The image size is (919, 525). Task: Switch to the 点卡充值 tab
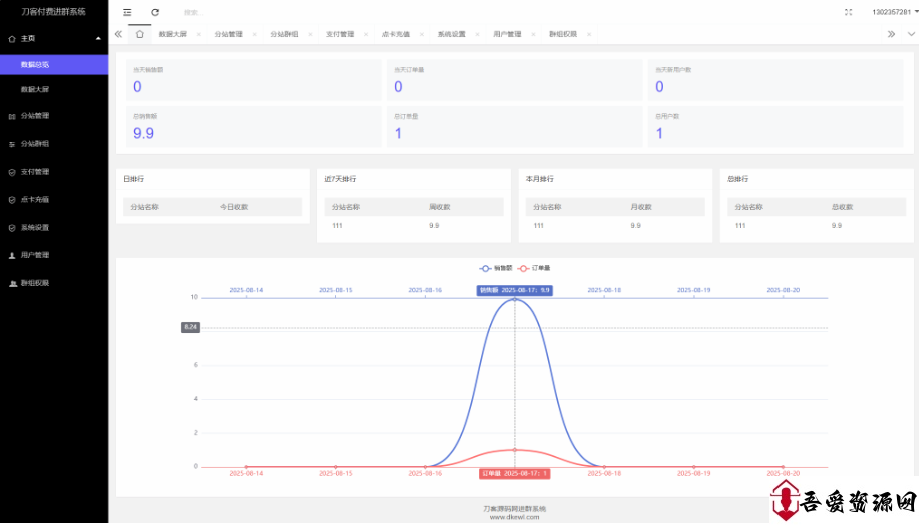[396, 35]
